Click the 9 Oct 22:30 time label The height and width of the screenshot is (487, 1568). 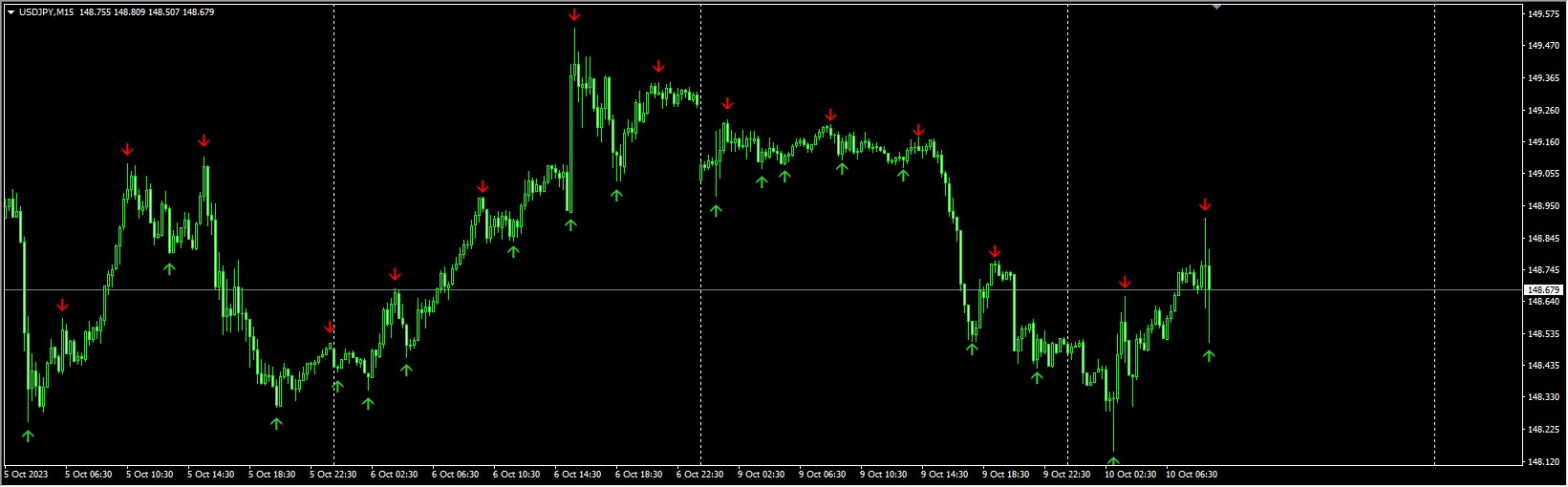[x=1066, y=474]
